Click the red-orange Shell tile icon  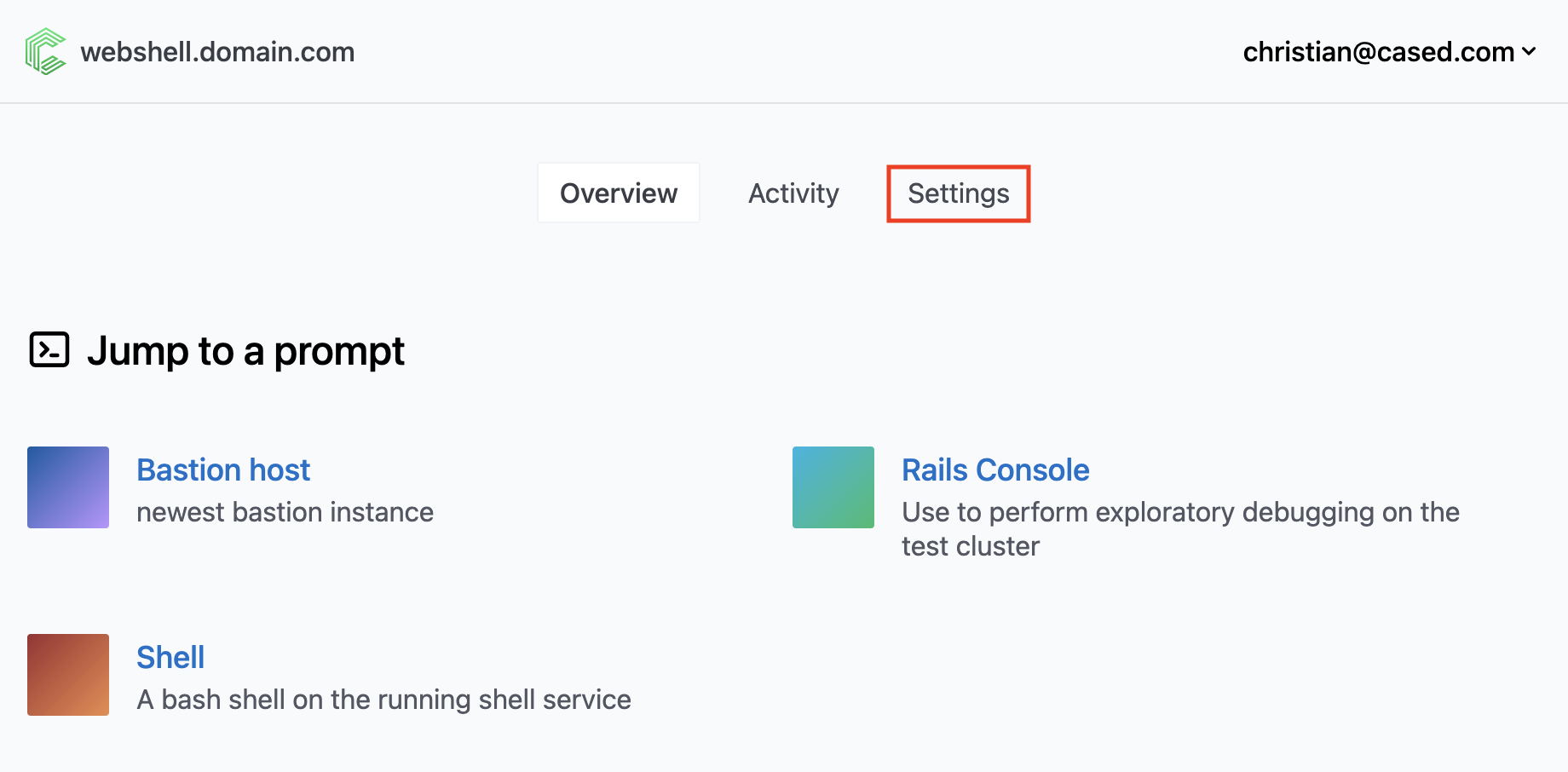point(68,675)
